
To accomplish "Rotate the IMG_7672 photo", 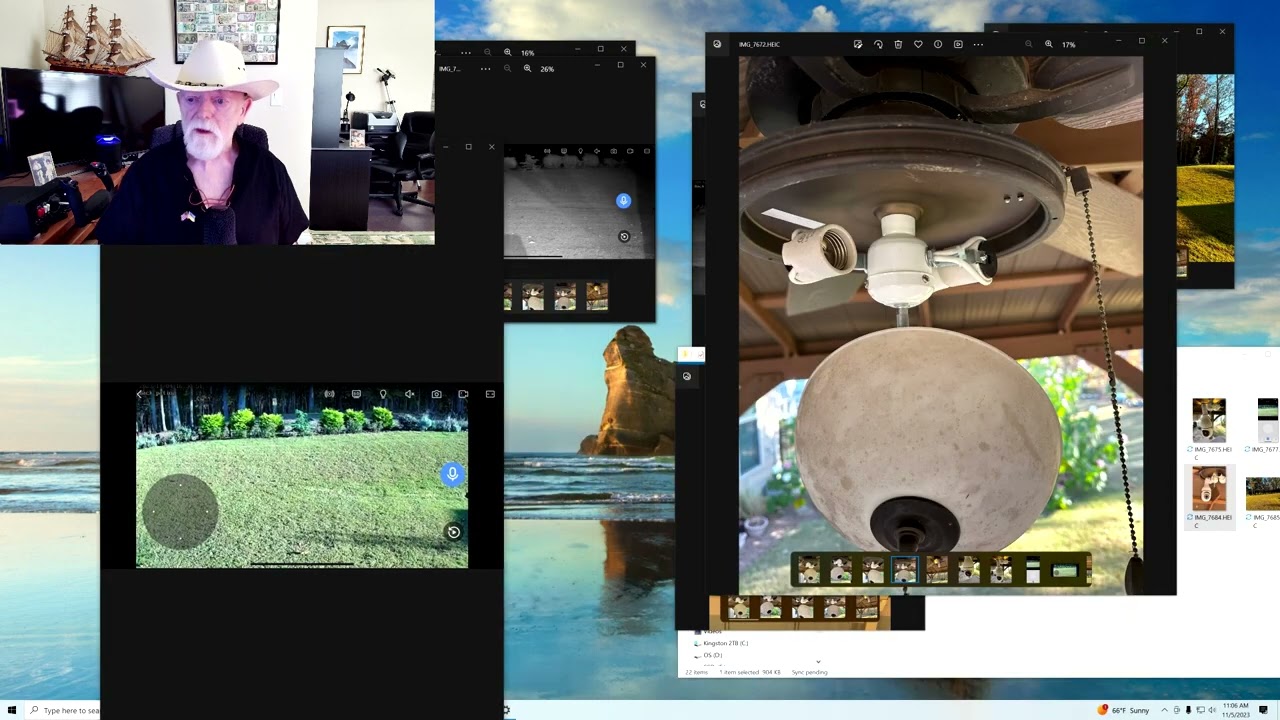I will [878, 44].
